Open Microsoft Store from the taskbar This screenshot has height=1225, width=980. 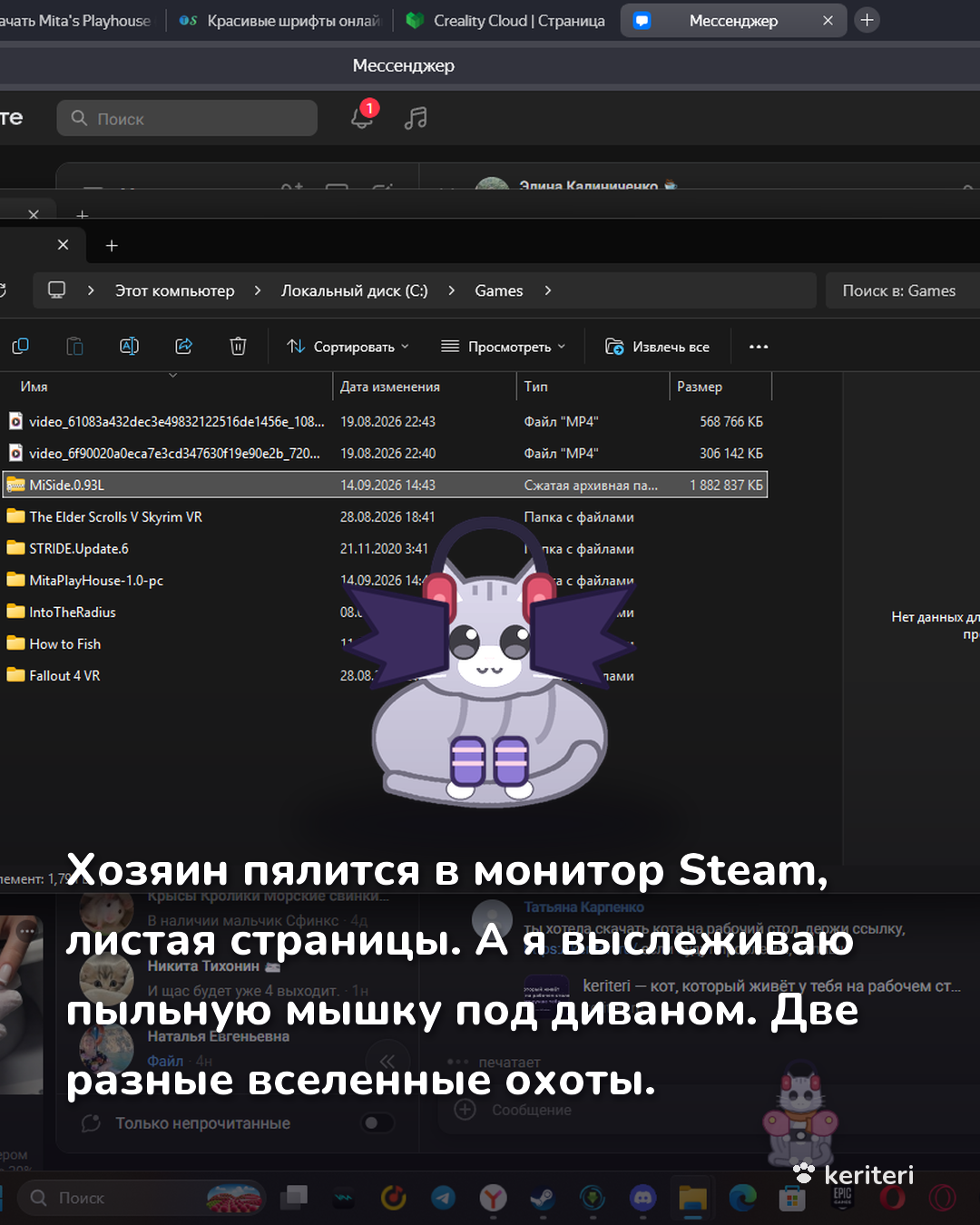(x=792, y=1199)
